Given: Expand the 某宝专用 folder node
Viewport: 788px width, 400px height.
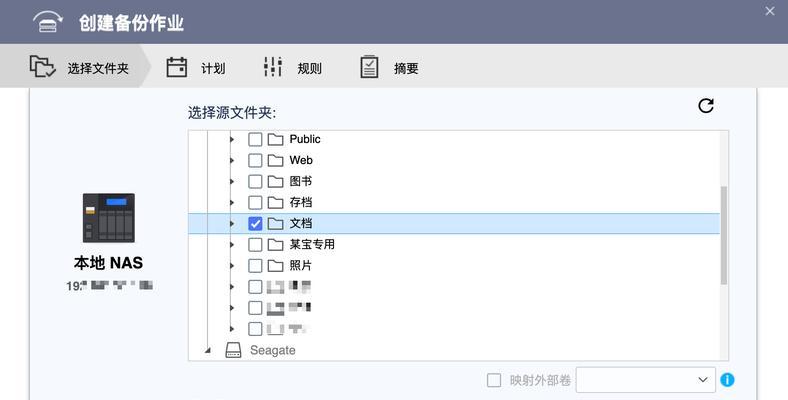Looking at the screenshot, I should [x=232, y=245].
